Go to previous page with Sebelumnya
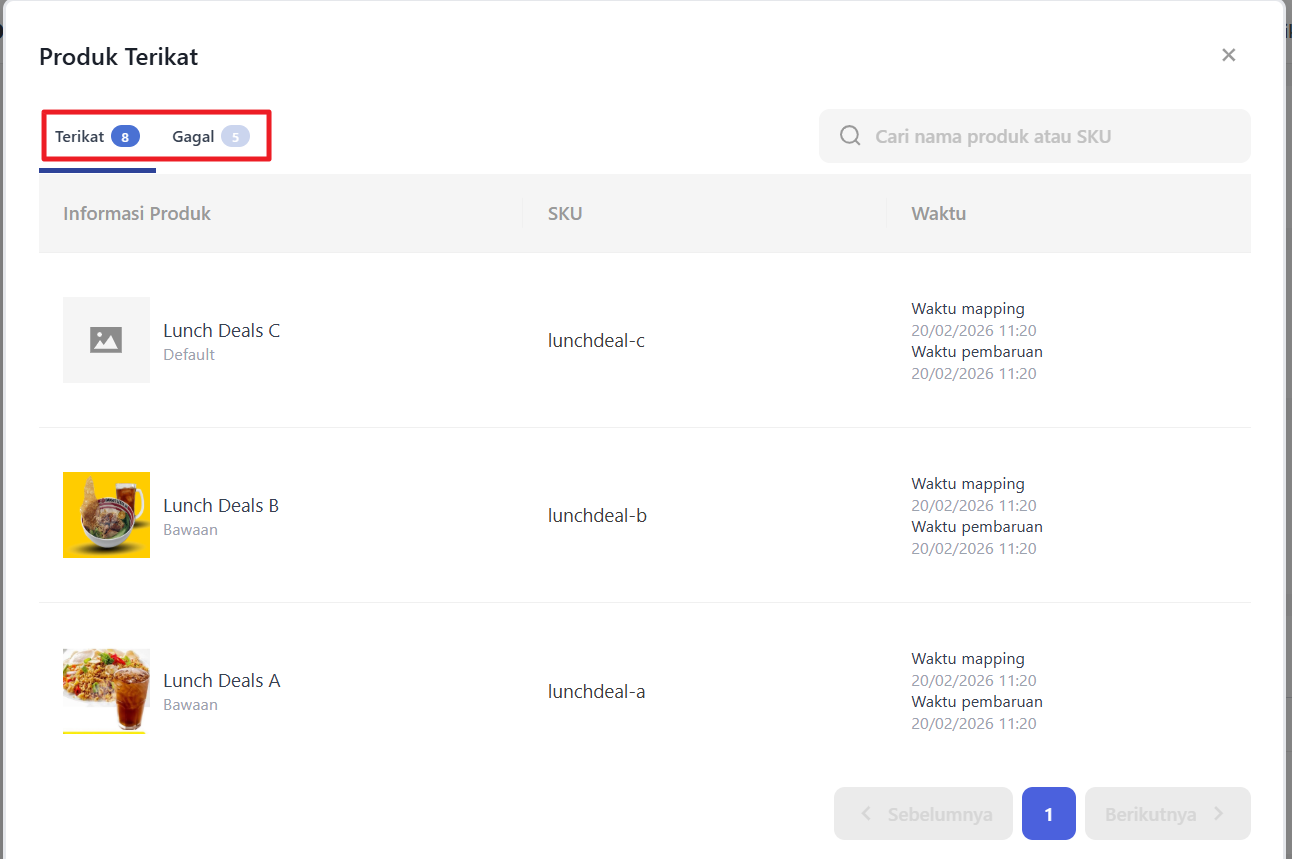1292x859 pixels. [923, 814]
